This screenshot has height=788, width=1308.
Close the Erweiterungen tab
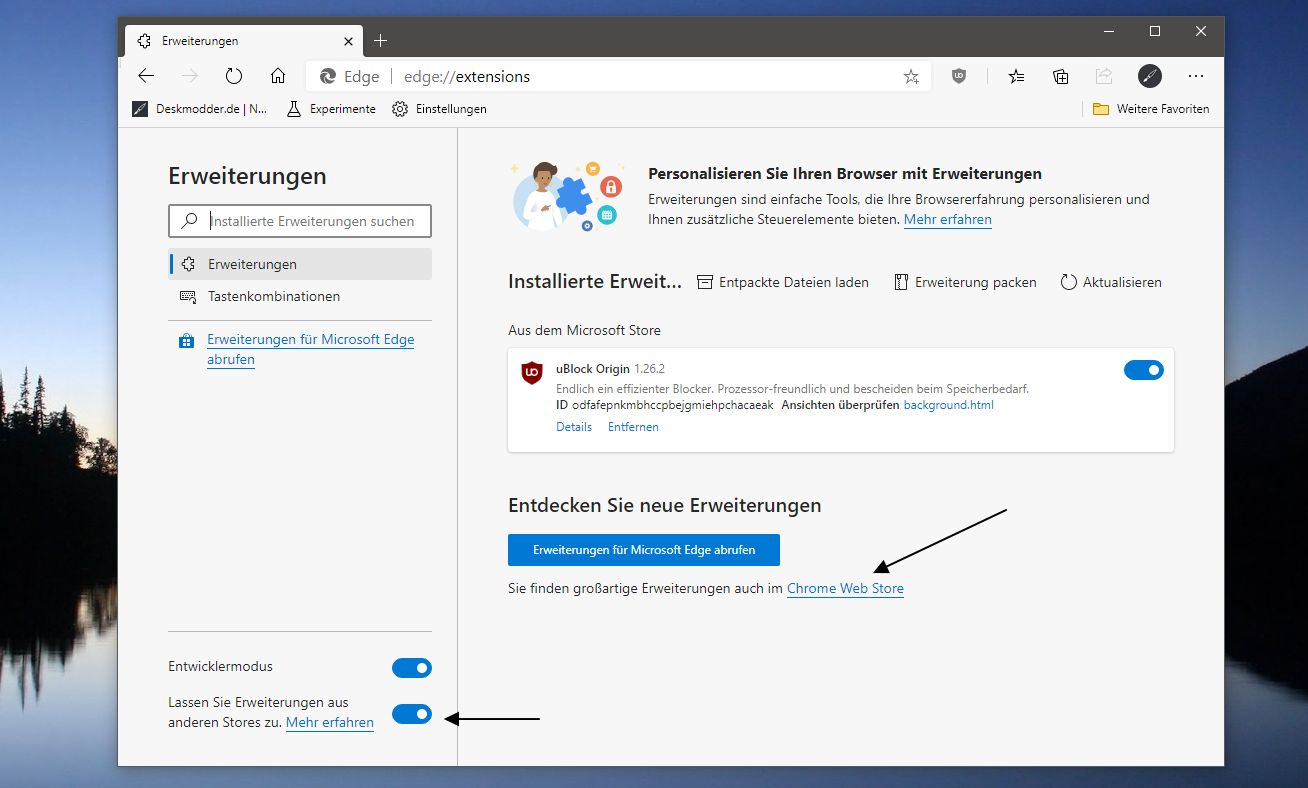click(349, 41)
